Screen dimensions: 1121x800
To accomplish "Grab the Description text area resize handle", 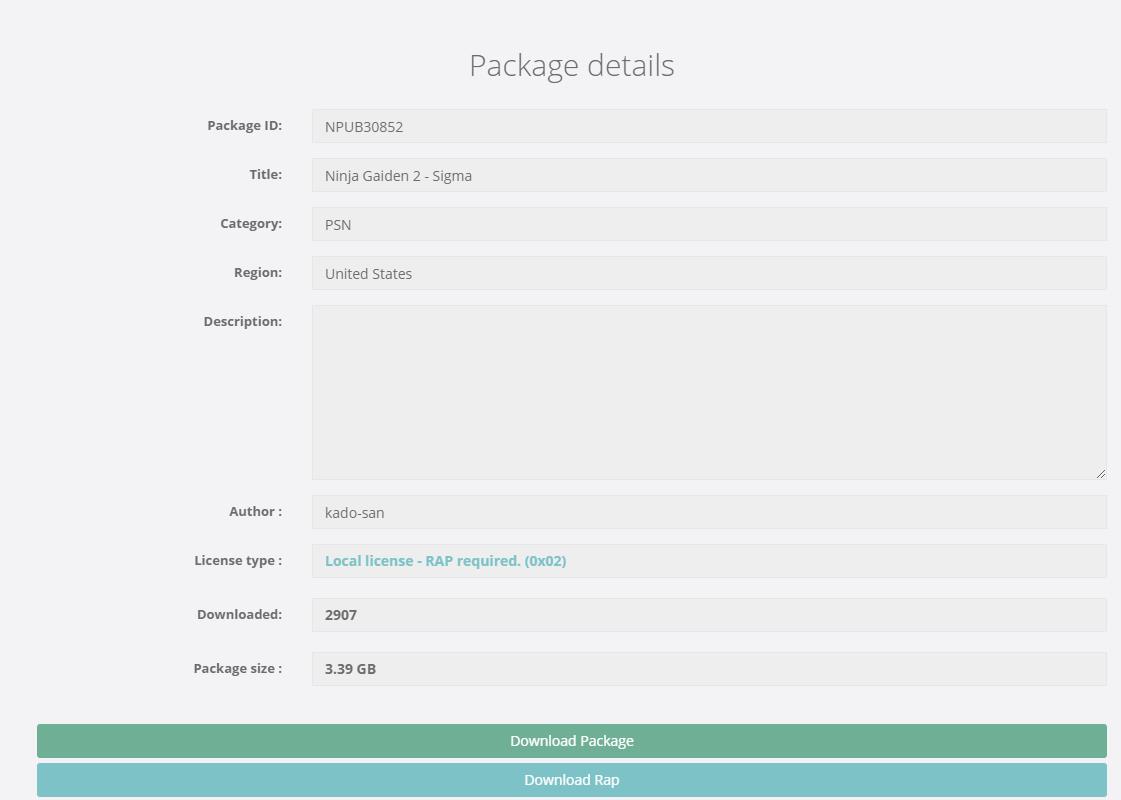I will tap(1101, 474).
